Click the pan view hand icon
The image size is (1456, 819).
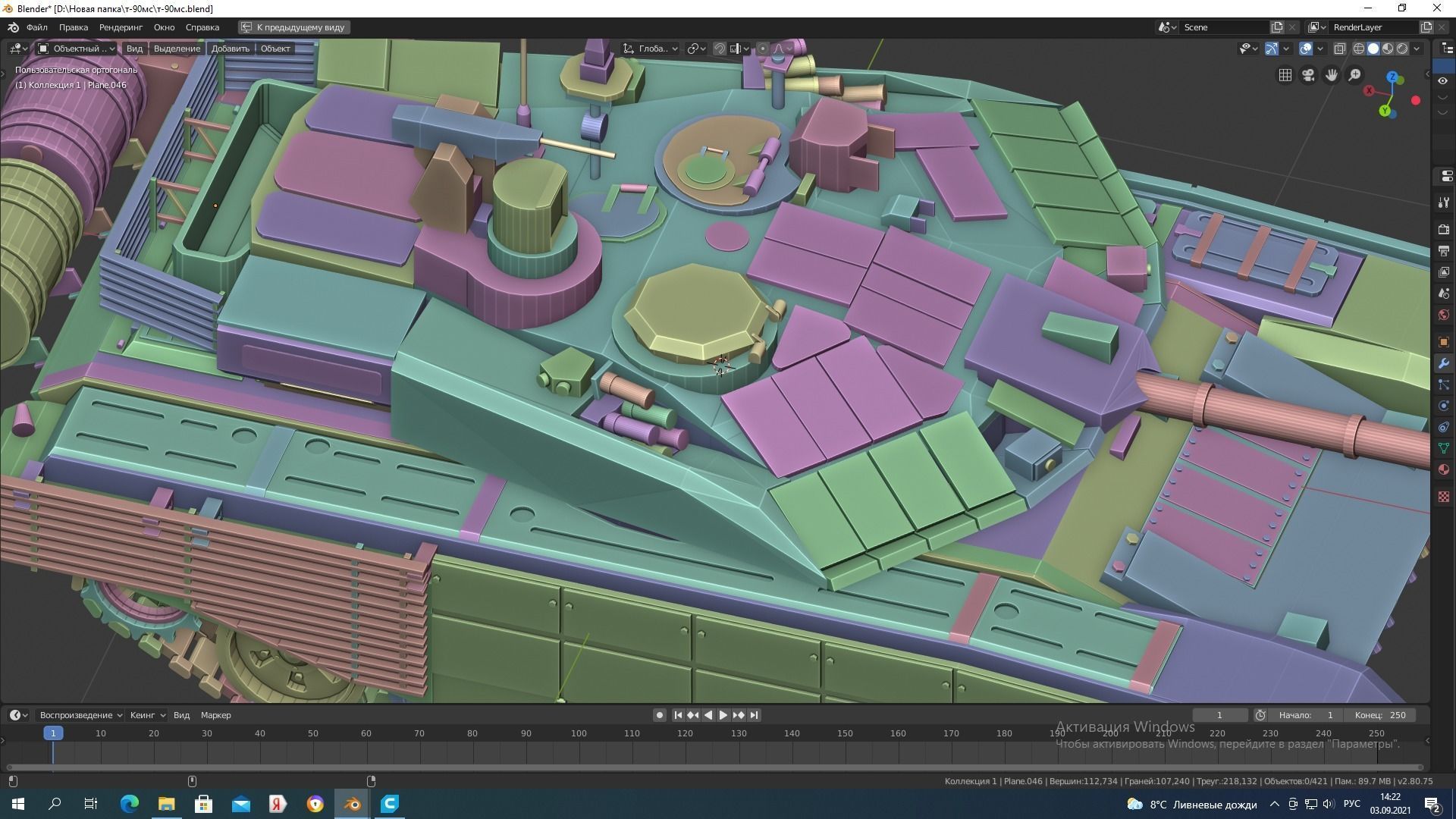coord(1332,75)
